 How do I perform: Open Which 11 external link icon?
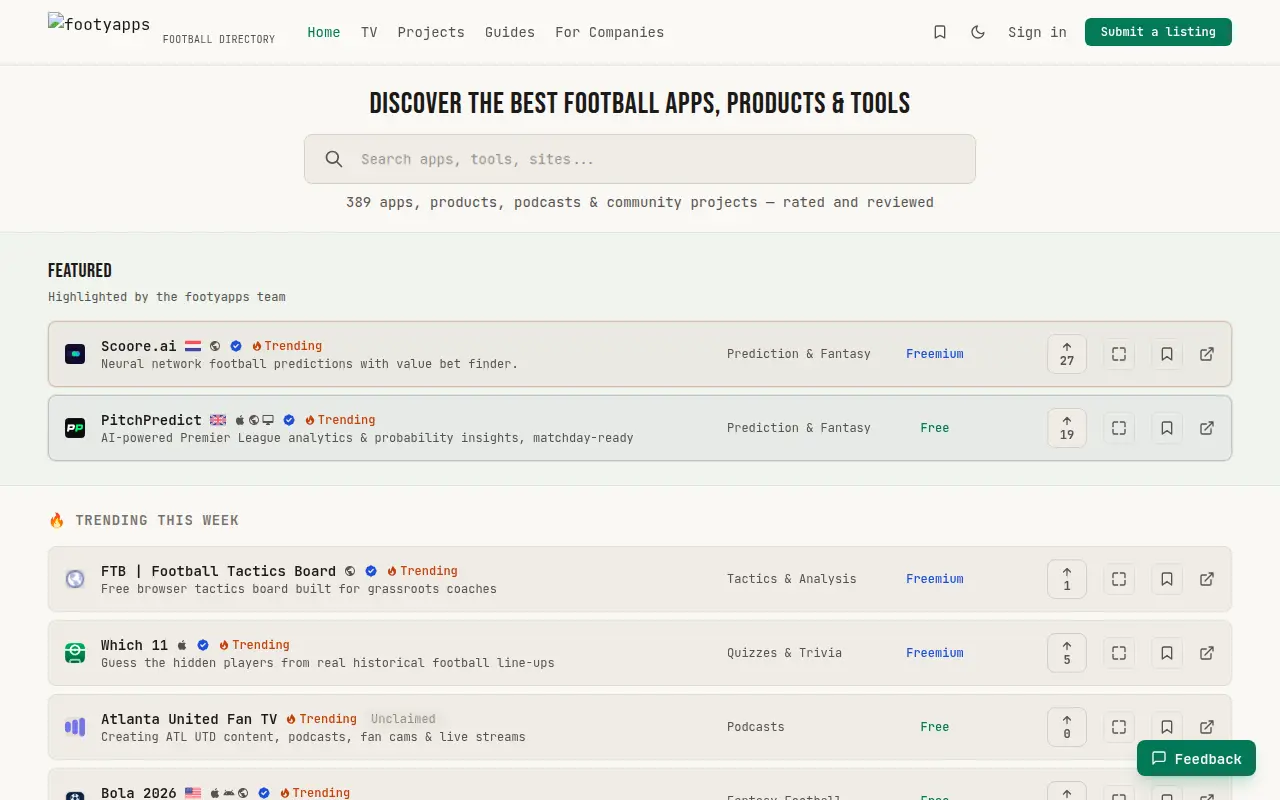(1207, 653)
